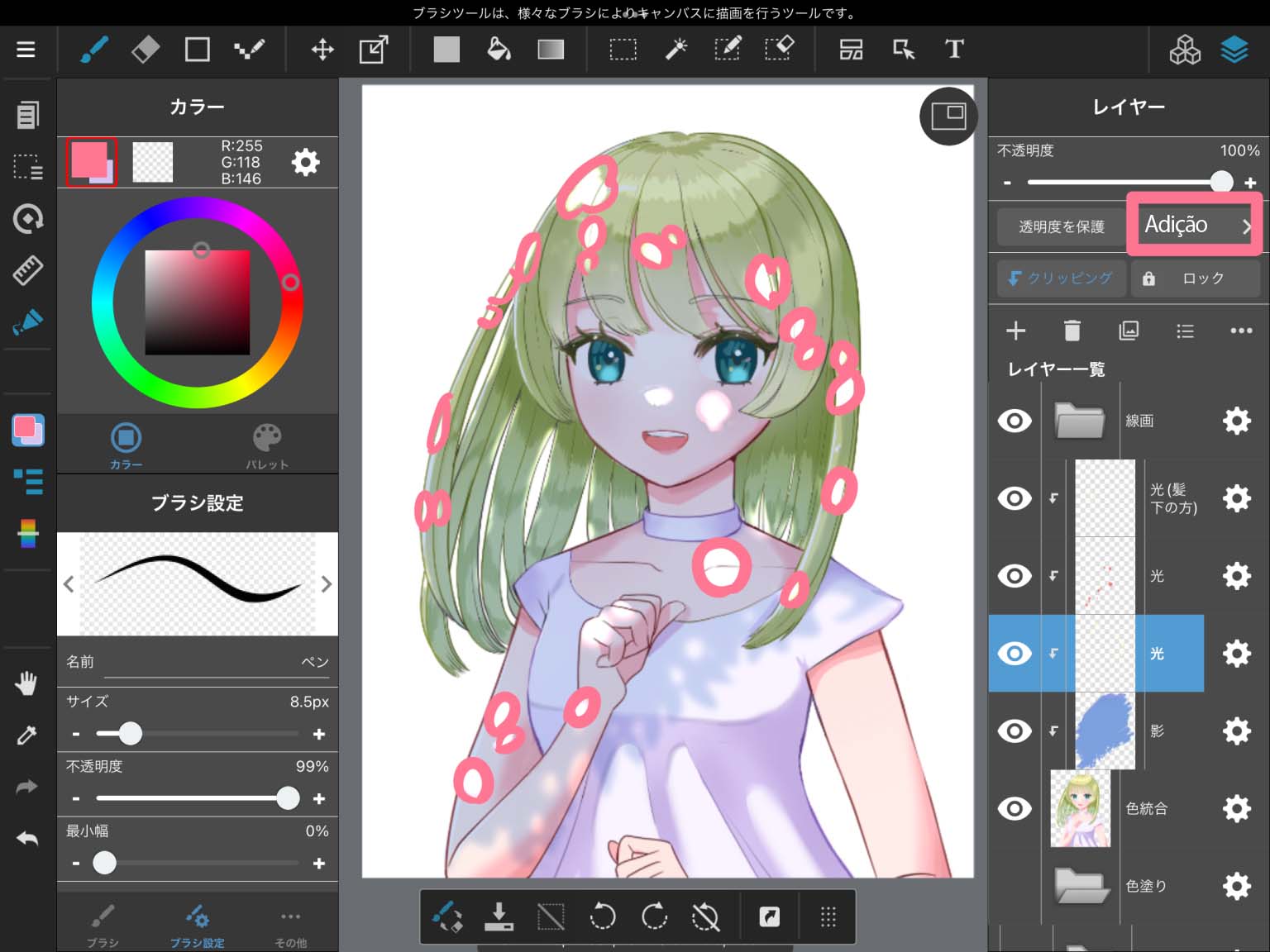The width and height of the screenshot is (1270, 952).
Task: Add a new layer with plus icon
Action: [1016, 331]
